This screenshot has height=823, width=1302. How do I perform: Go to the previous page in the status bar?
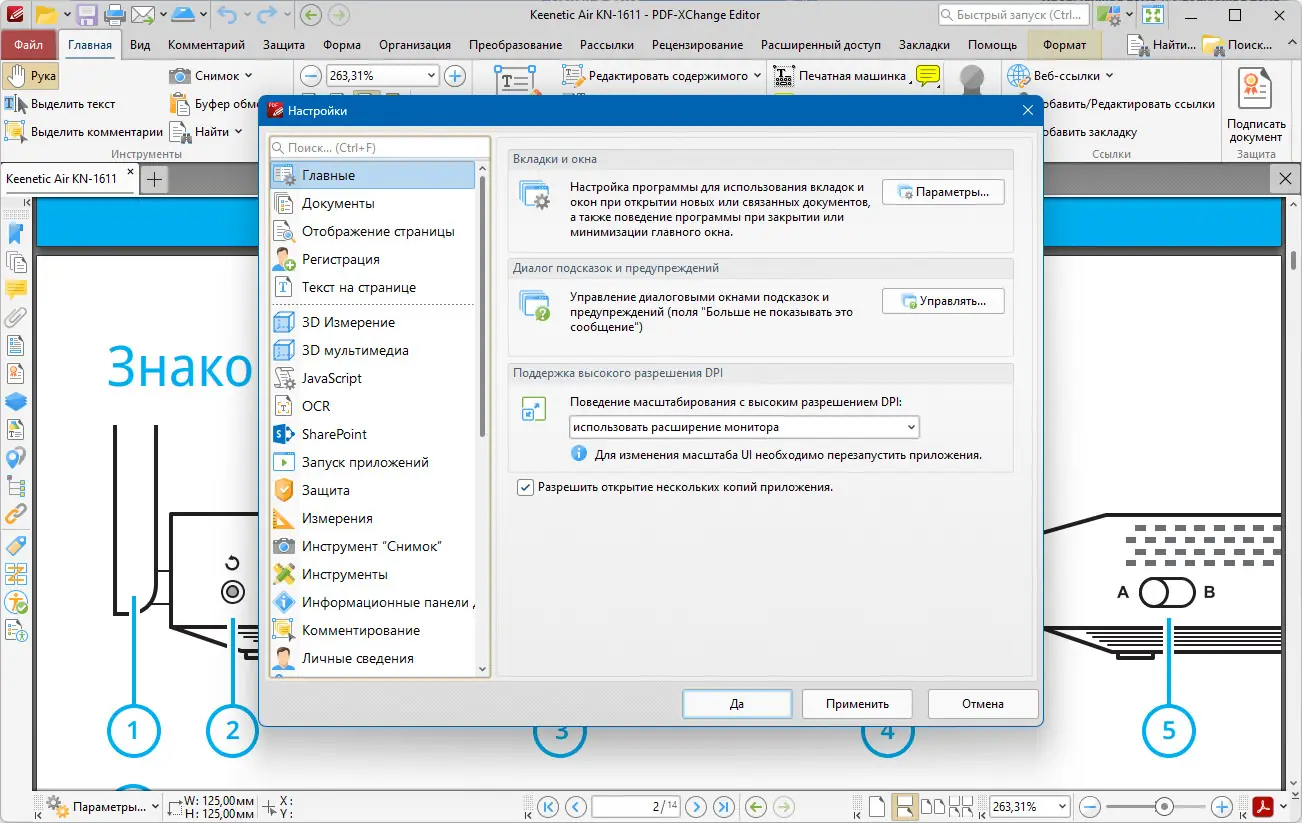point(575,806)
